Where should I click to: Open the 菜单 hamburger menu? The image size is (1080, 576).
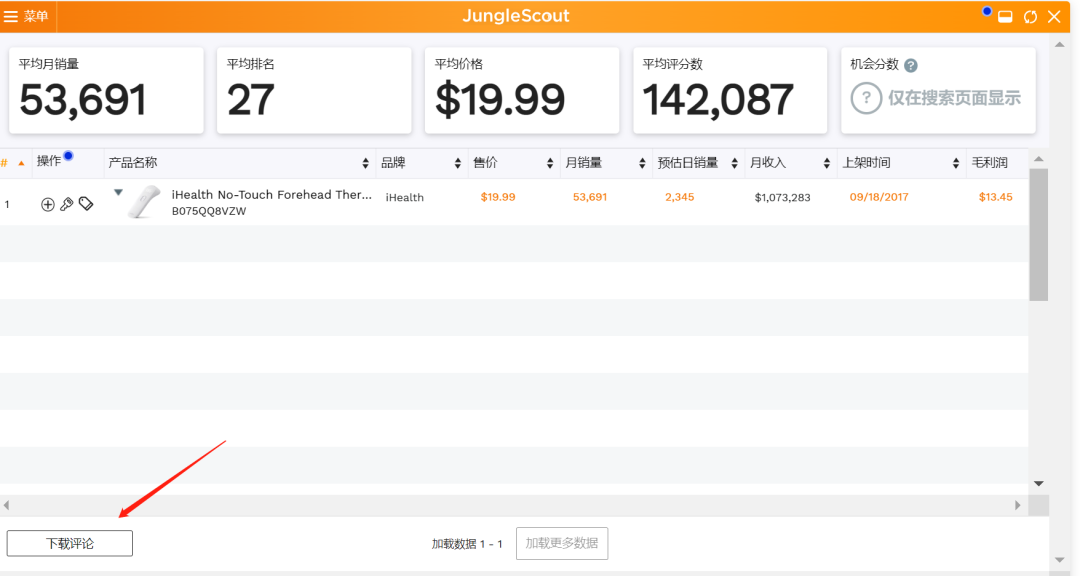(x=27, y=17)
